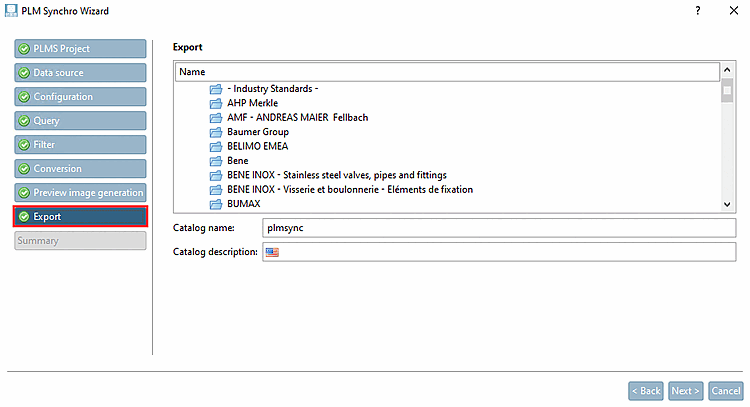
Task: Go to the PLMS Project step
Action: [x=80, y=49]
